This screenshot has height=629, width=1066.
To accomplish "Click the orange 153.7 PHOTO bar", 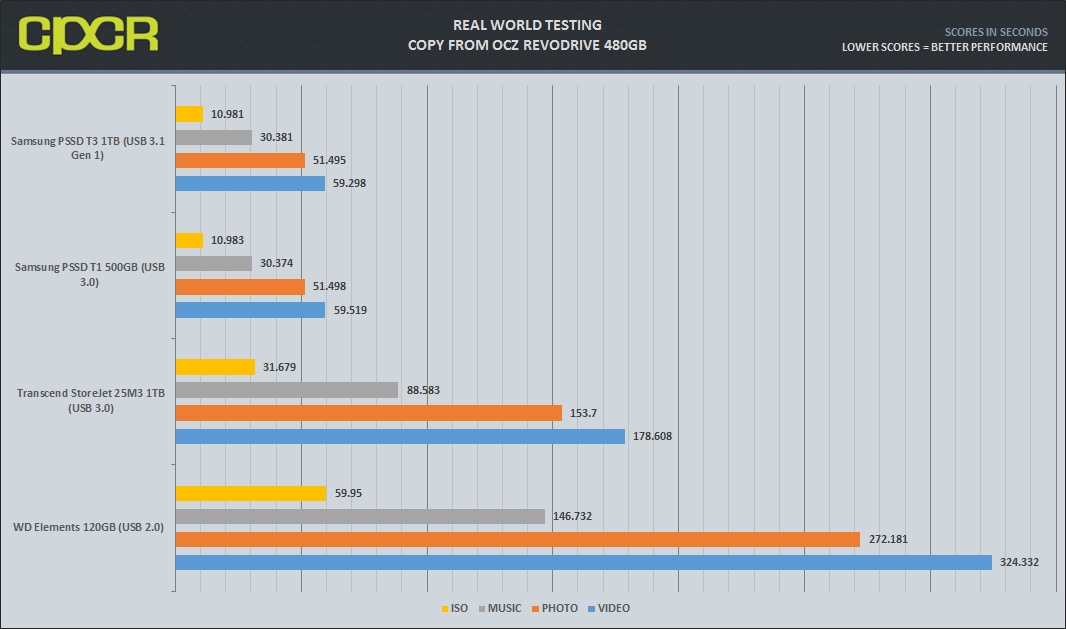I will tap(369, 413).
